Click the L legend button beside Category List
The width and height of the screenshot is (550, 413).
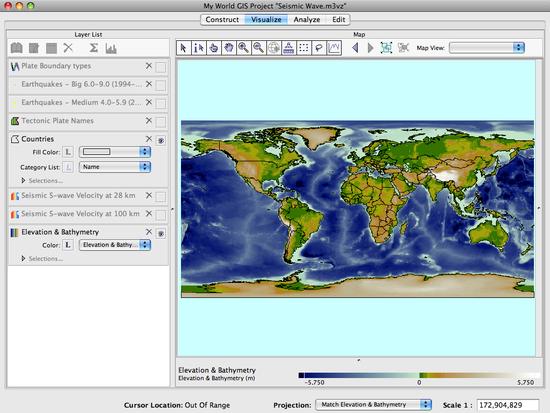[68, 167]
